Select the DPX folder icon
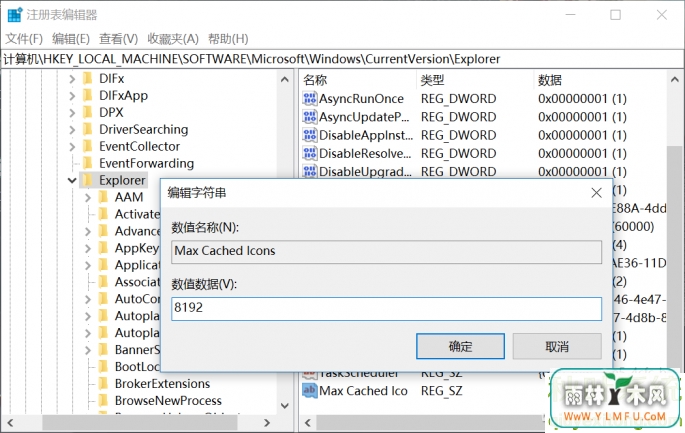Viewport: 685px width, 433px height. tap(88, 112)
